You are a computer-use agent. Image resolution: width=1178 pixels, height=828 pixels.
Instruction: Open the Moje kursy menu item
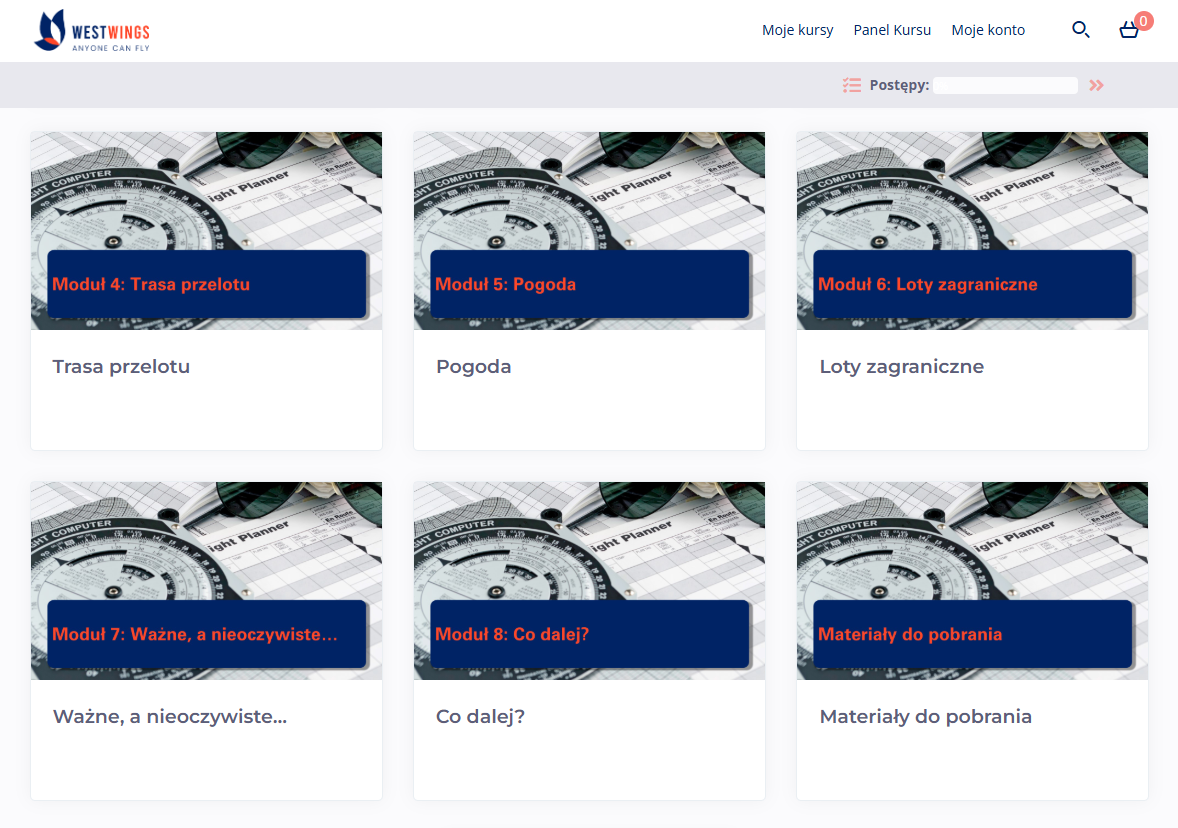(x=797, y=30)
